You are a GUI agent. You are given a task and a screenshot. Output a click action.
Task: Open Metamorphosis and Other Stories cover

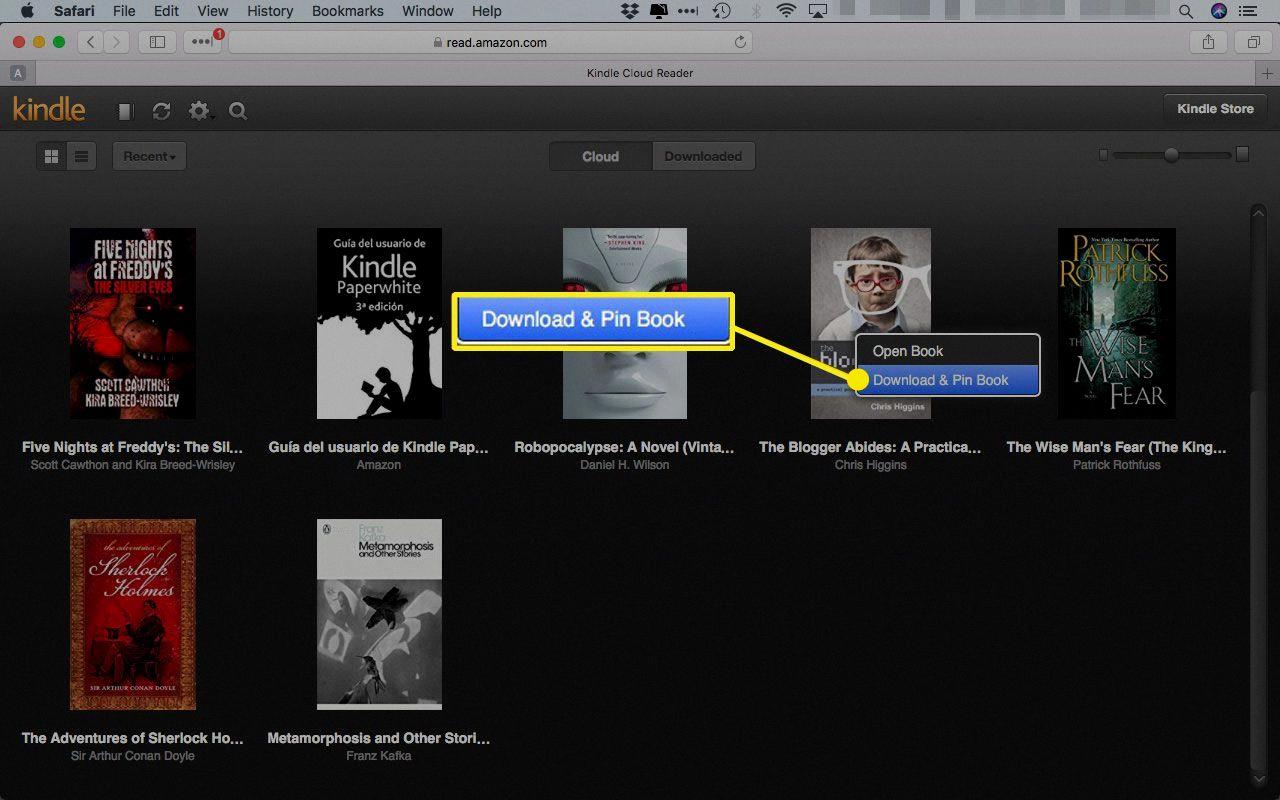tap(379, 614)
